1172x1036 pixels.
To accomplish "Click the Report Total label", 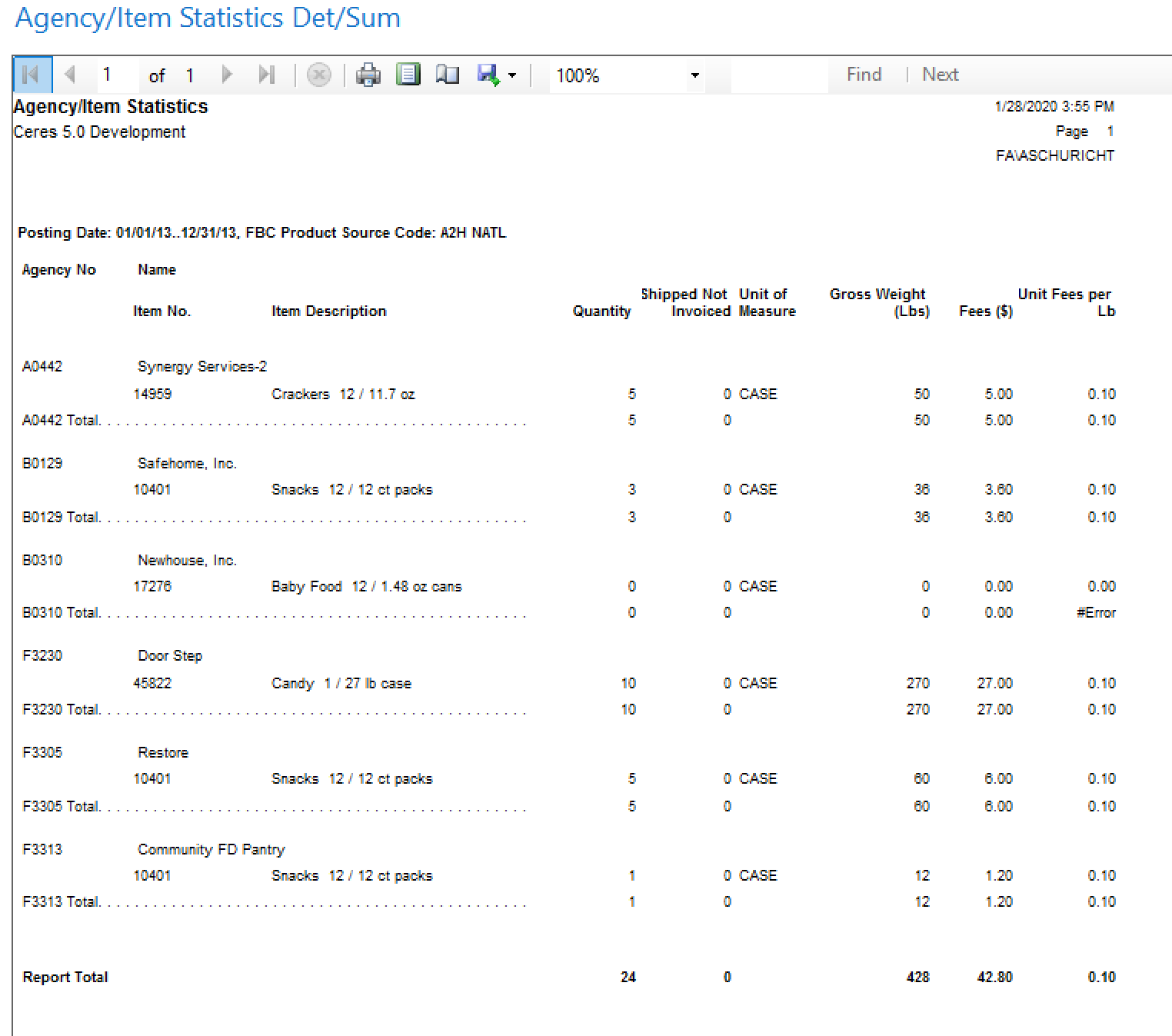I will [65, 978].
